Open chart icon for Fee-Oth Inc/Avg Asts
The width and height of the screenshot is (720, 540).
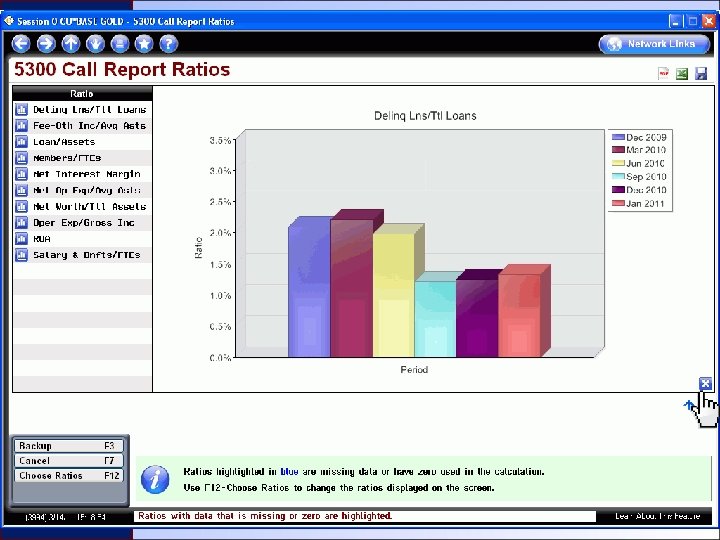[x=21, y=125]
